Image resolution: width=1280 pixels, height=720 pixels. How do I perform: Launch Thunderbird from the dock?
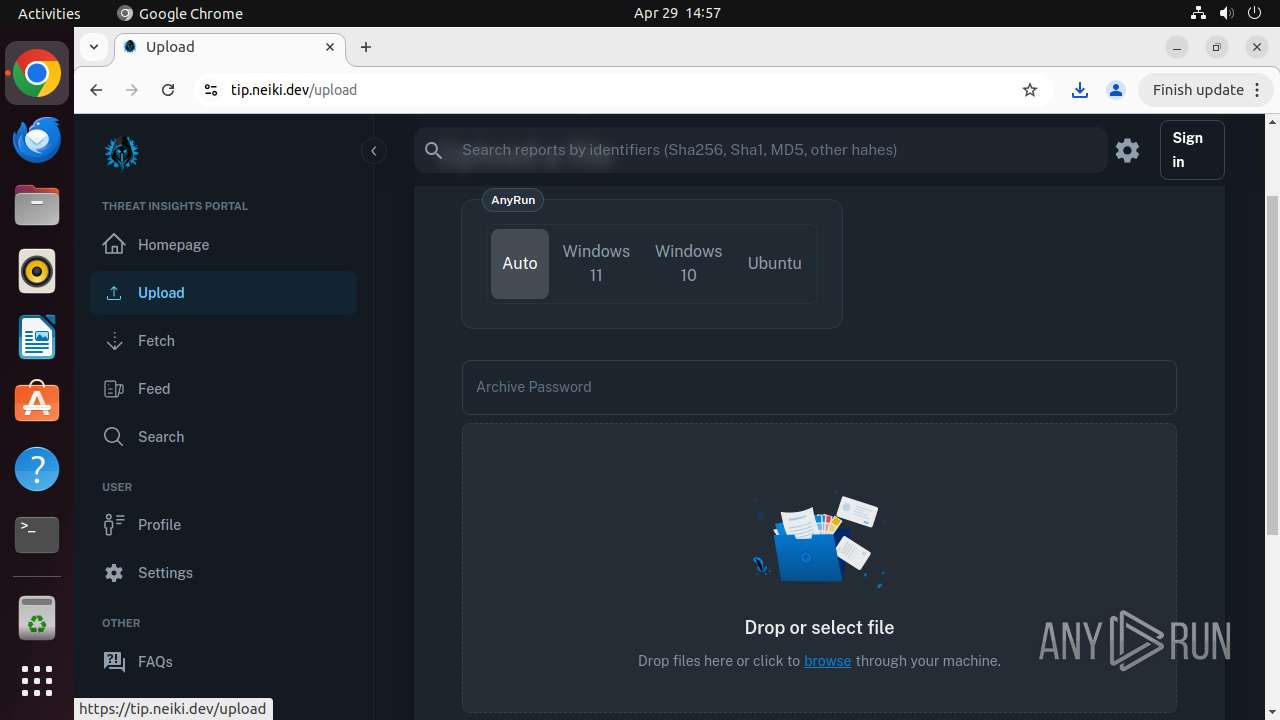click(x=37, y=140)
